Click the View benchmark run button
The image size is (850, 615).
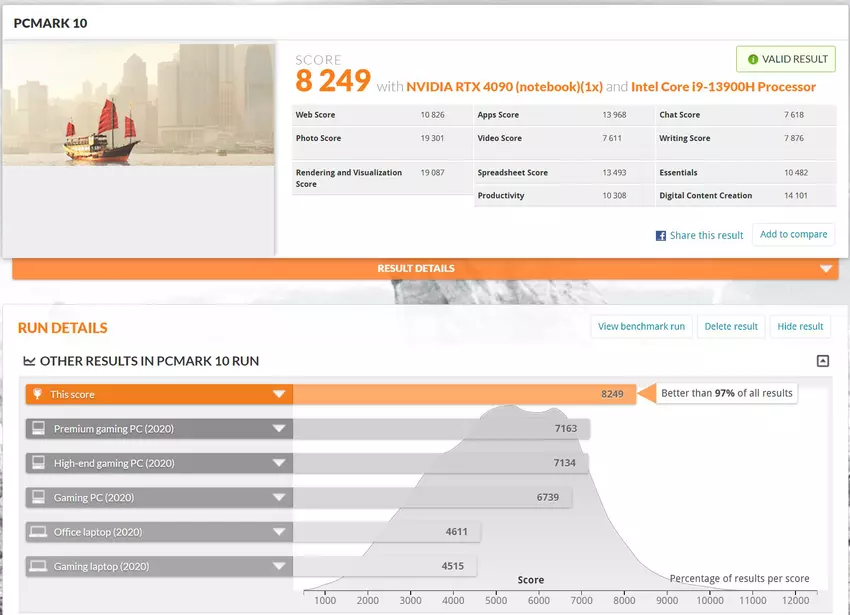click(641, 326)
